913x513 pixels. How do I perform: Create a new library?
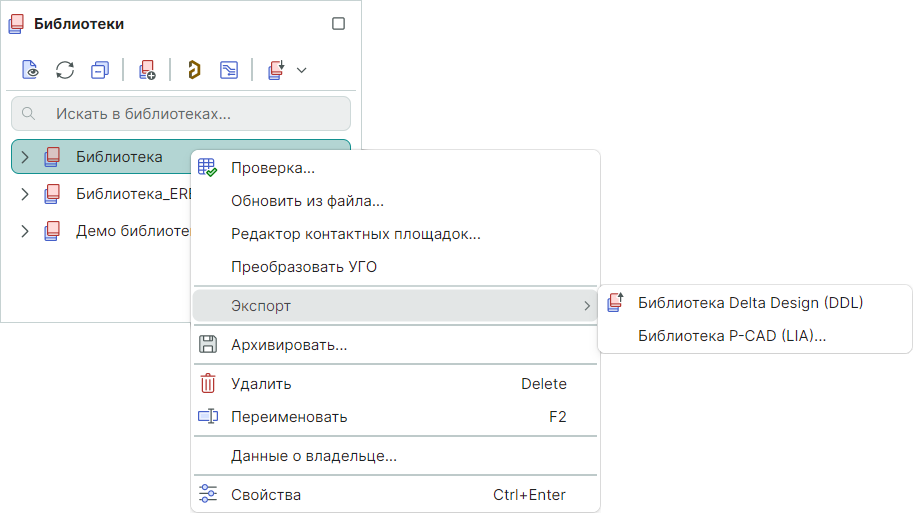pos(147,70)
